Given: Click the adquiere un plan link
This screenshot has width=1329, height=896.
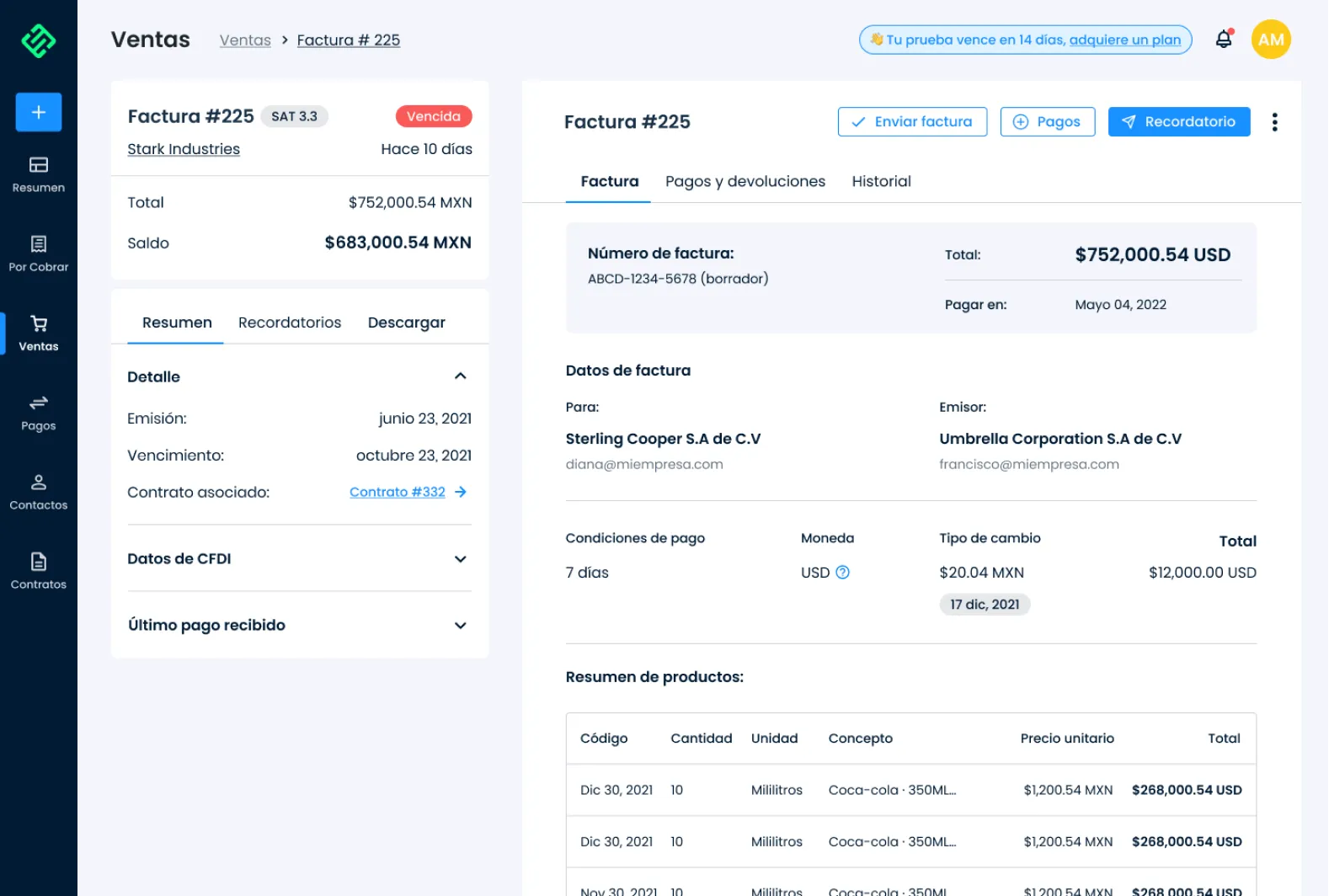Looking at the screenshot, I should 1125,40.
